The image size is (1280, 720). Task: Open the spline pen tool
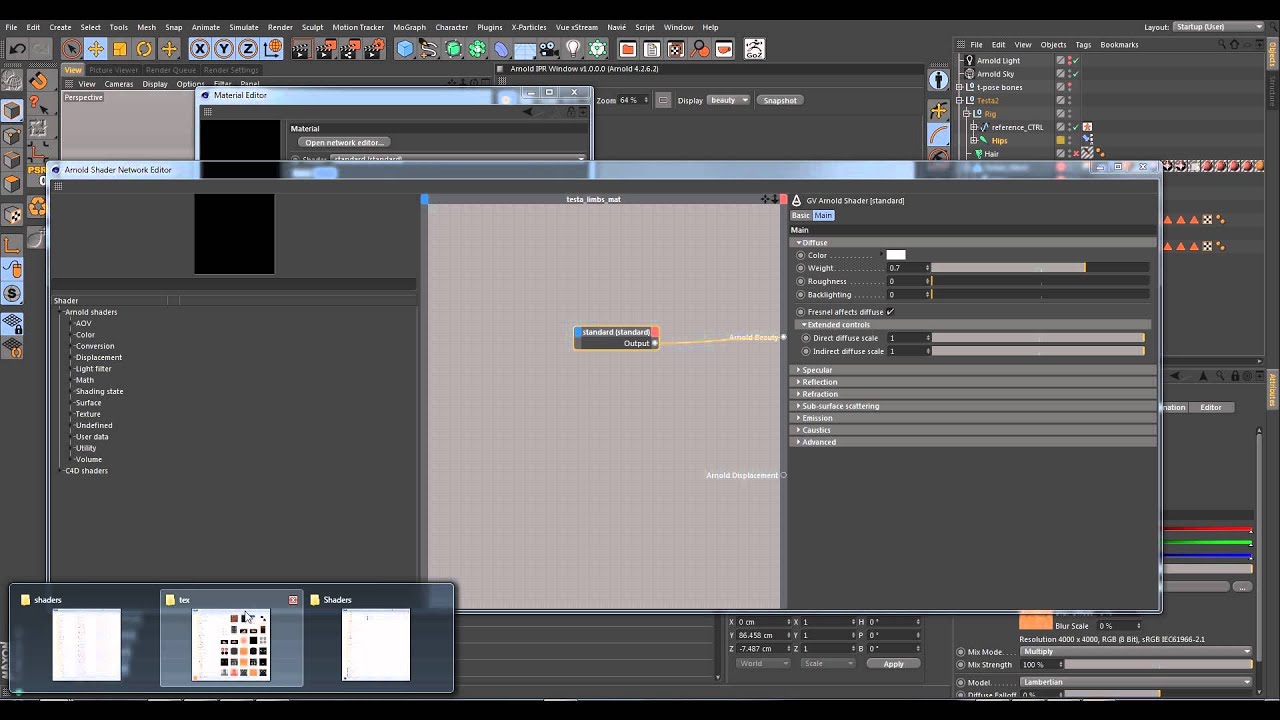pyautogui.click(x=428, y=49)
